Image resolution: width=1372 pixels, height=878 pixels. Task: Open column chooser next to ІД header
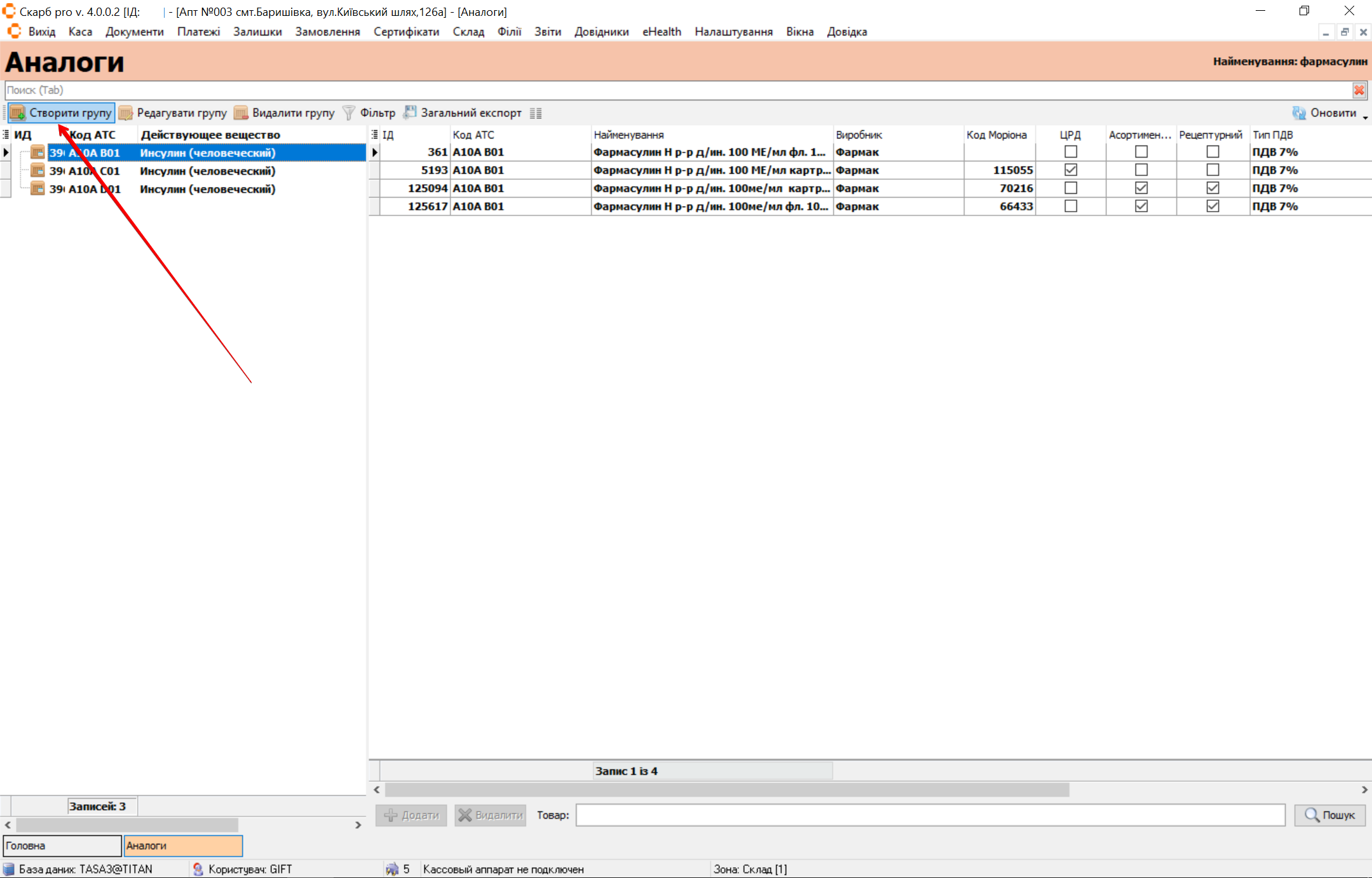[374, 135]
